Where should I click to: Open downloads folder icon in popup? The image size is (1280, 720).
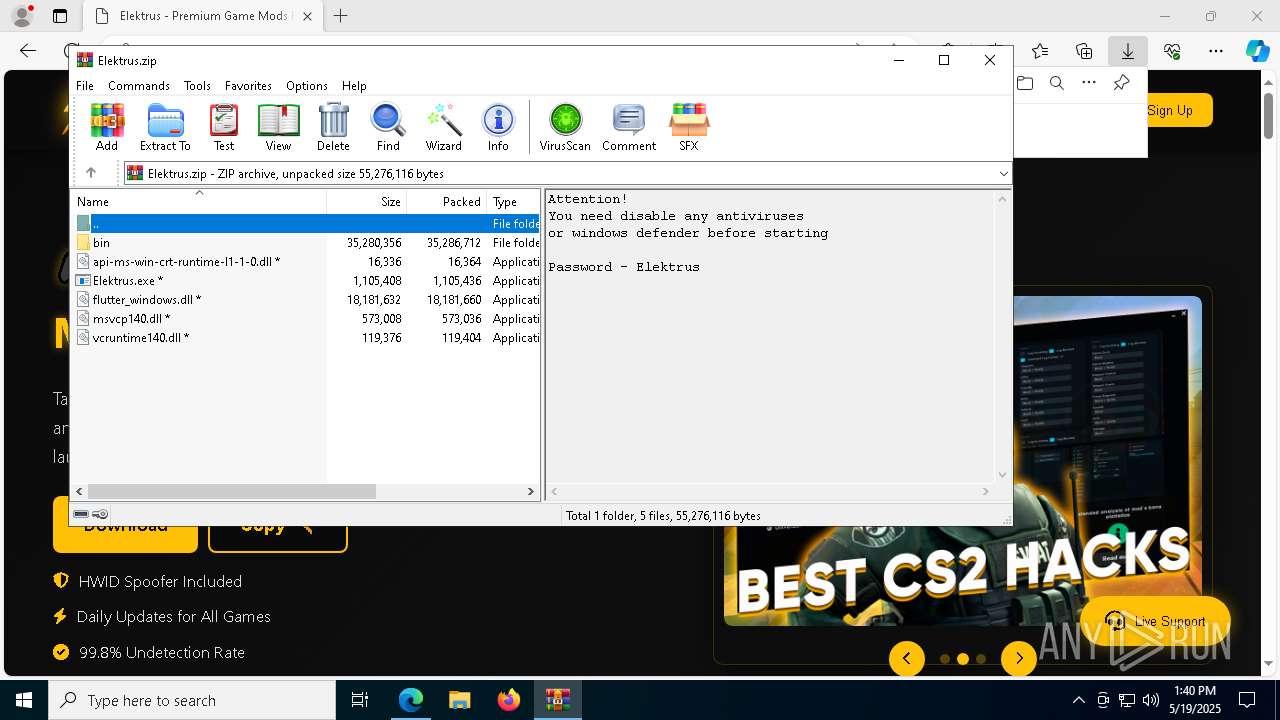tap(1025, 83)
